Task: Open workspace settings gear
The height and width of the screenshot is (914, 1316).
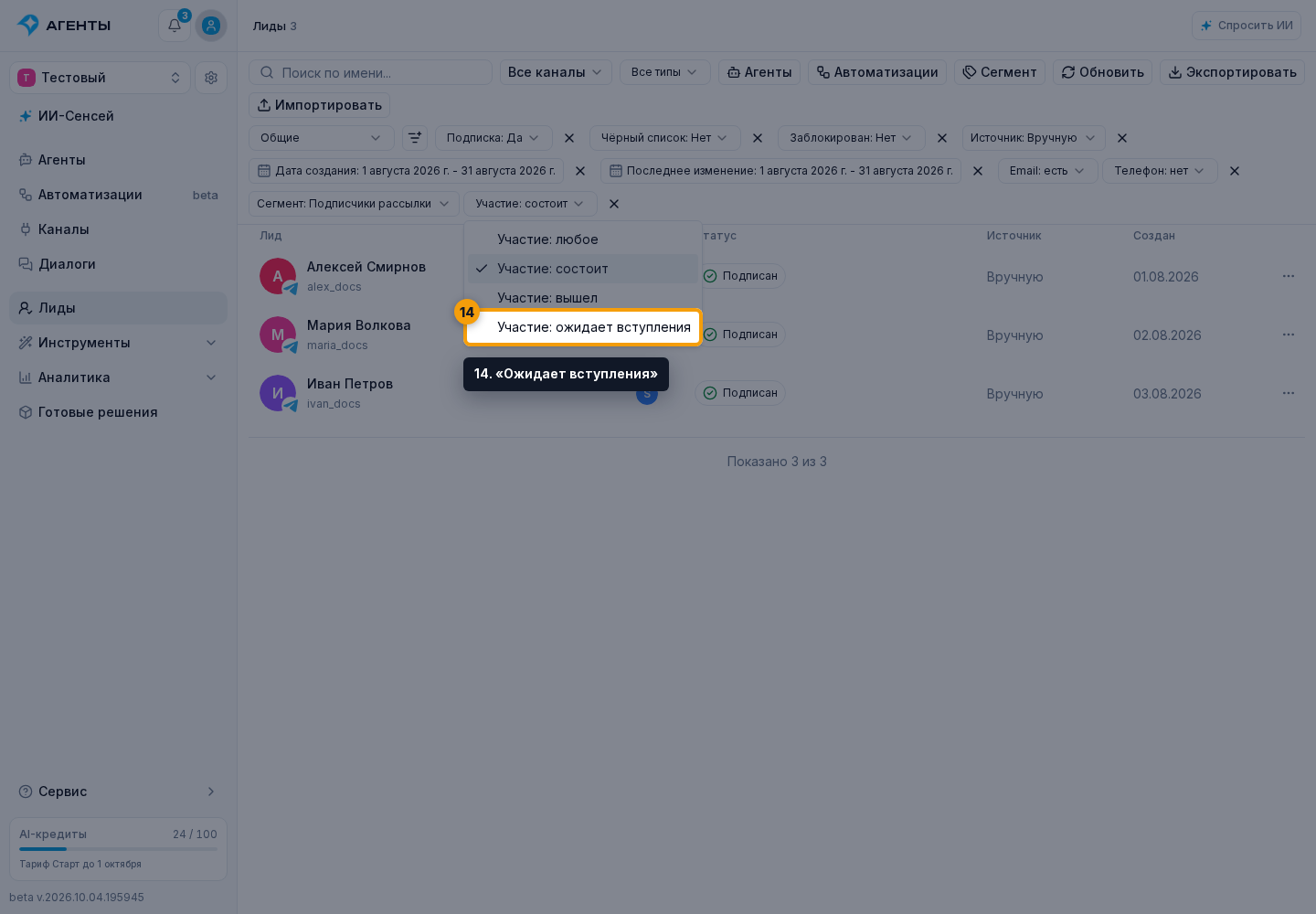Action: 211,78
